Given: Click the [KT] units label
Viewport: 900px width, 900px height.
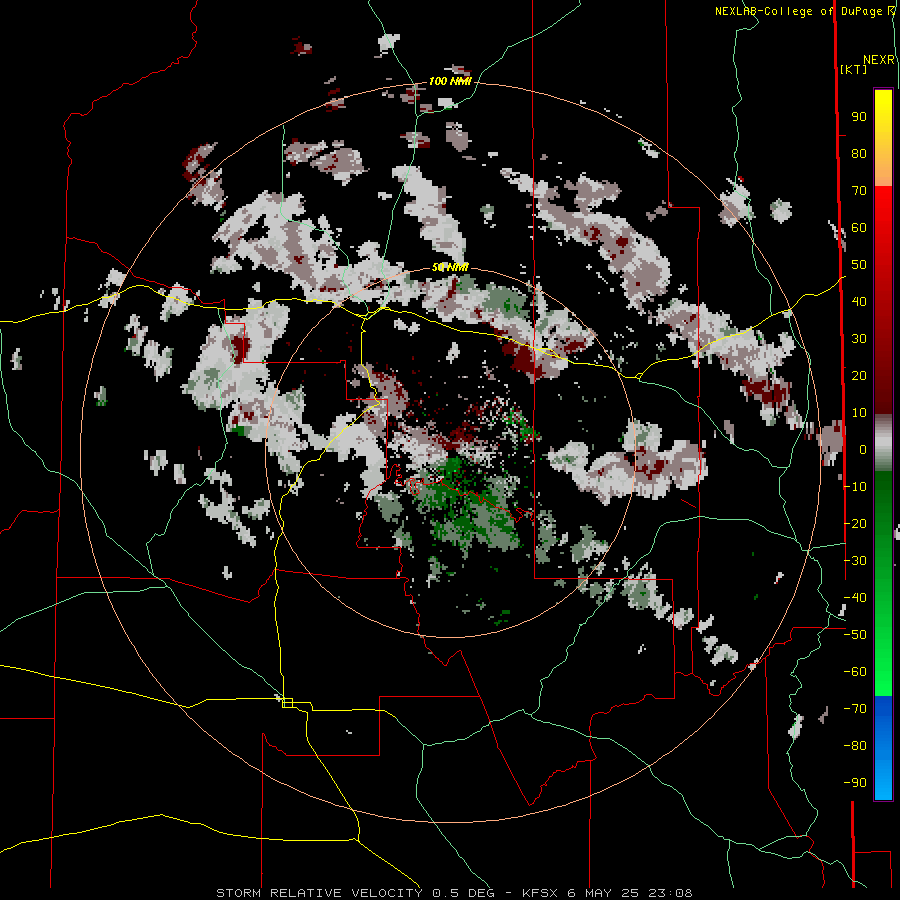Looking at the screenshot, I should [x=854, y=69].
